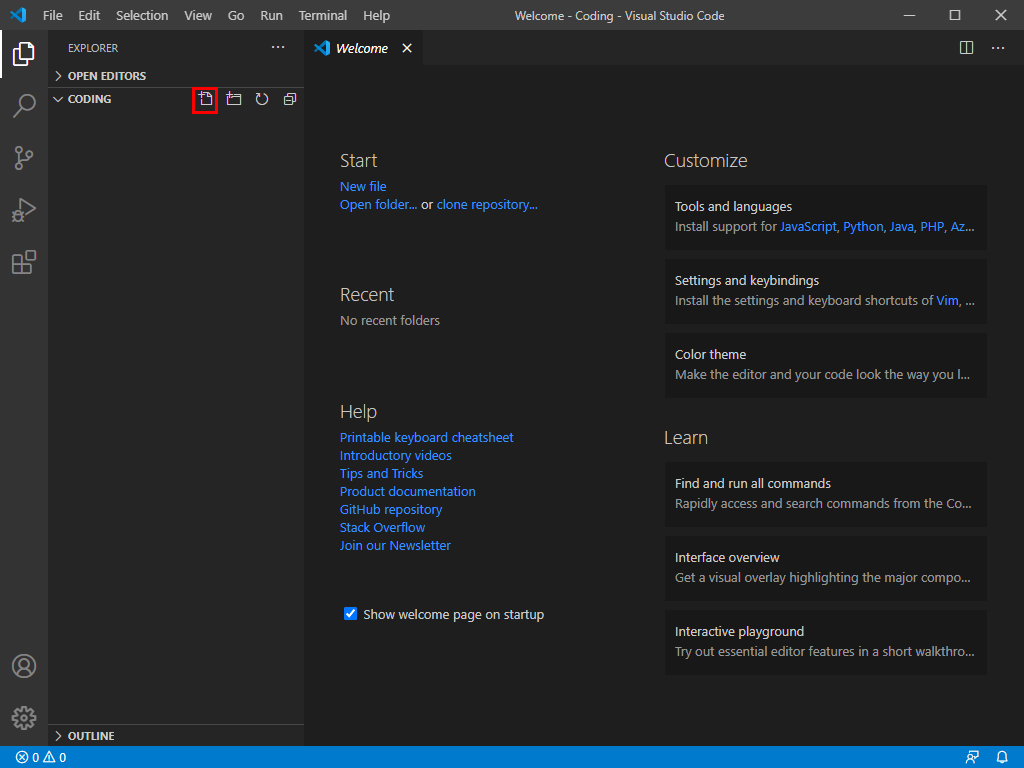Screen dimensions: 1024x768
Task: Install Vim keyboard shortcuts link
Action: 947,300
